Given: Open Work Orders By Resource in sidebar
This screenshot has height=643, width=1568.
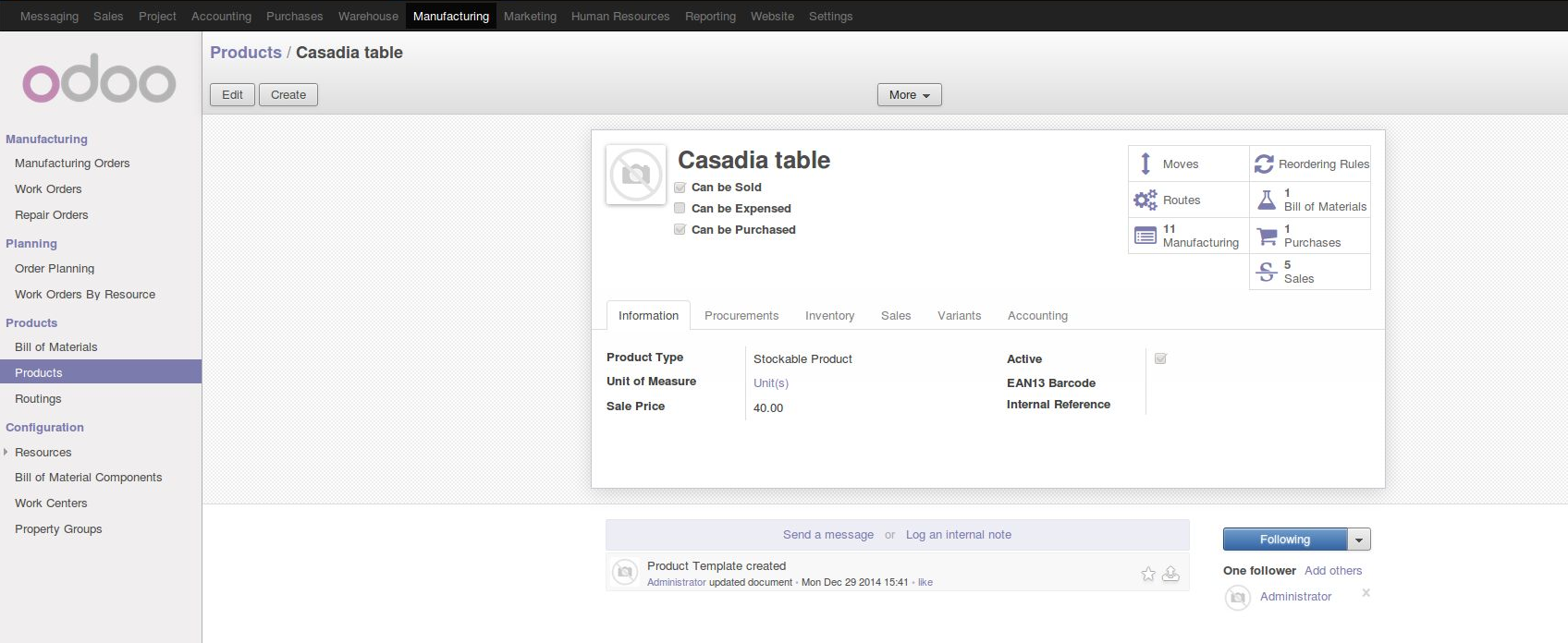Looking at the screenshot, I should pyautogui.click(x=85, y=295).
